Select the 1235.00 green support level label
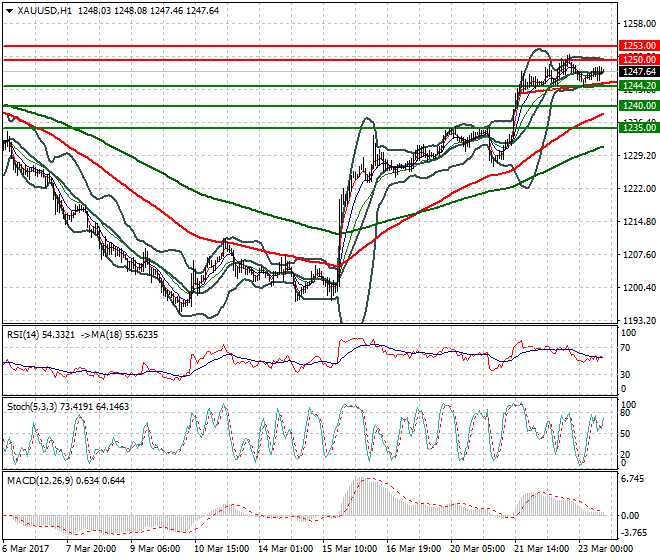 639,128
